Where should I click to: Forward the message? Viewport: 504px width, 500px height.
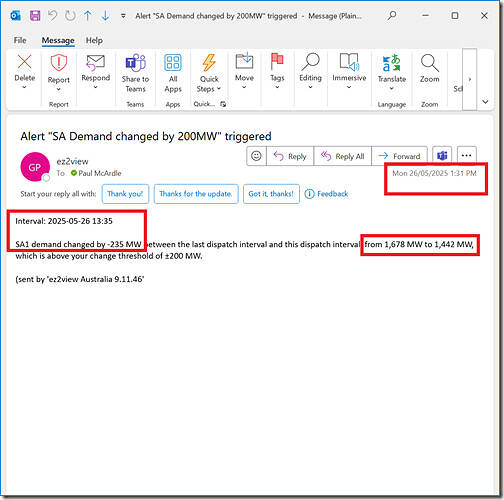click(399, 156)
